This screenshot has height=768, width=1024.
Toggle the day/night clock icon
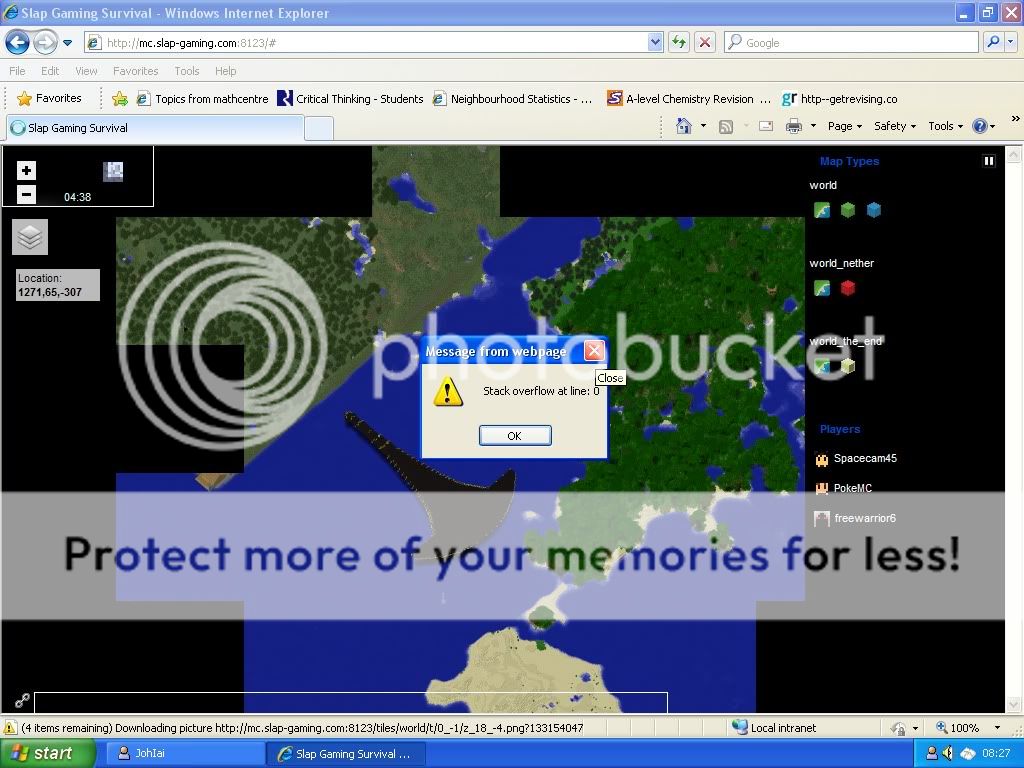click(113, 172)
